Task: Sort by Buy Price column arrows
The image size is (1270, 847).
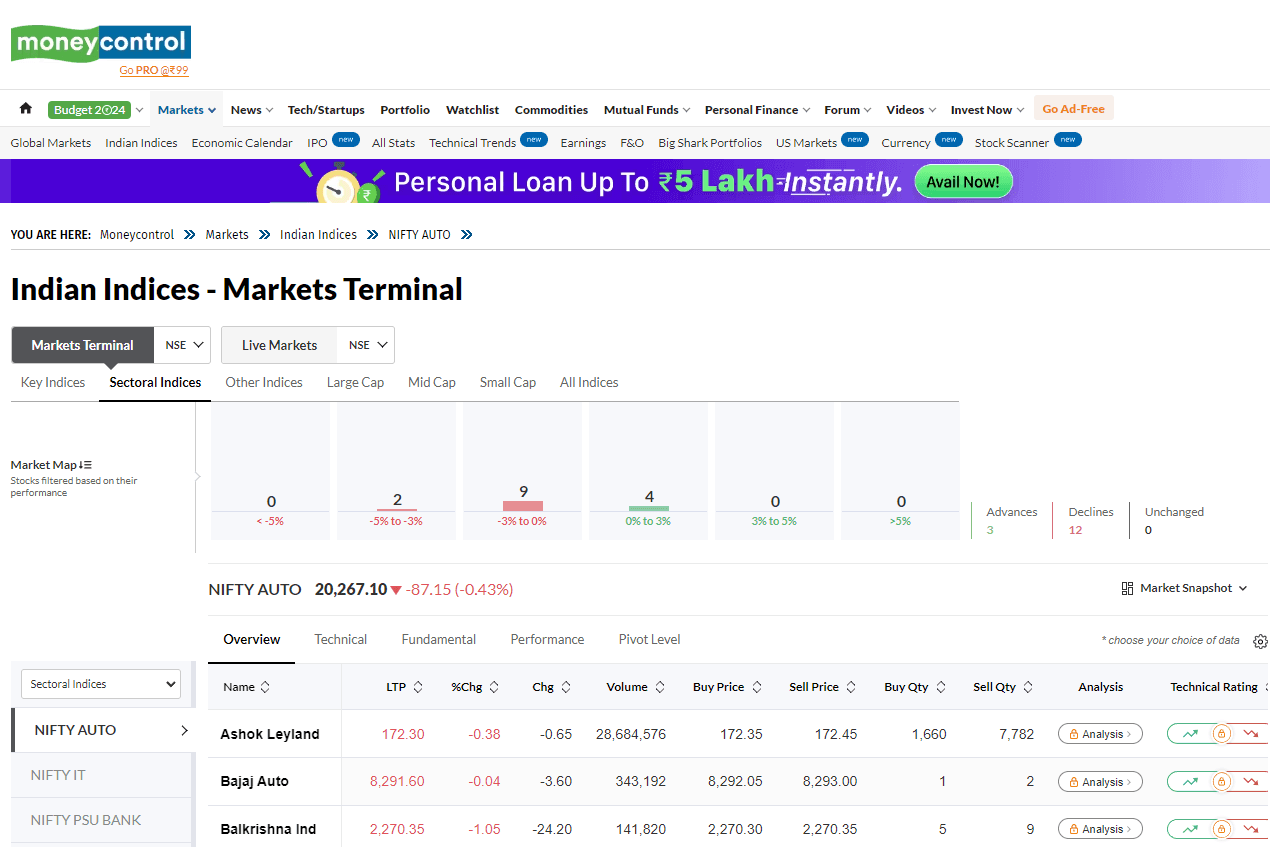Action: (x=757, y=687)
